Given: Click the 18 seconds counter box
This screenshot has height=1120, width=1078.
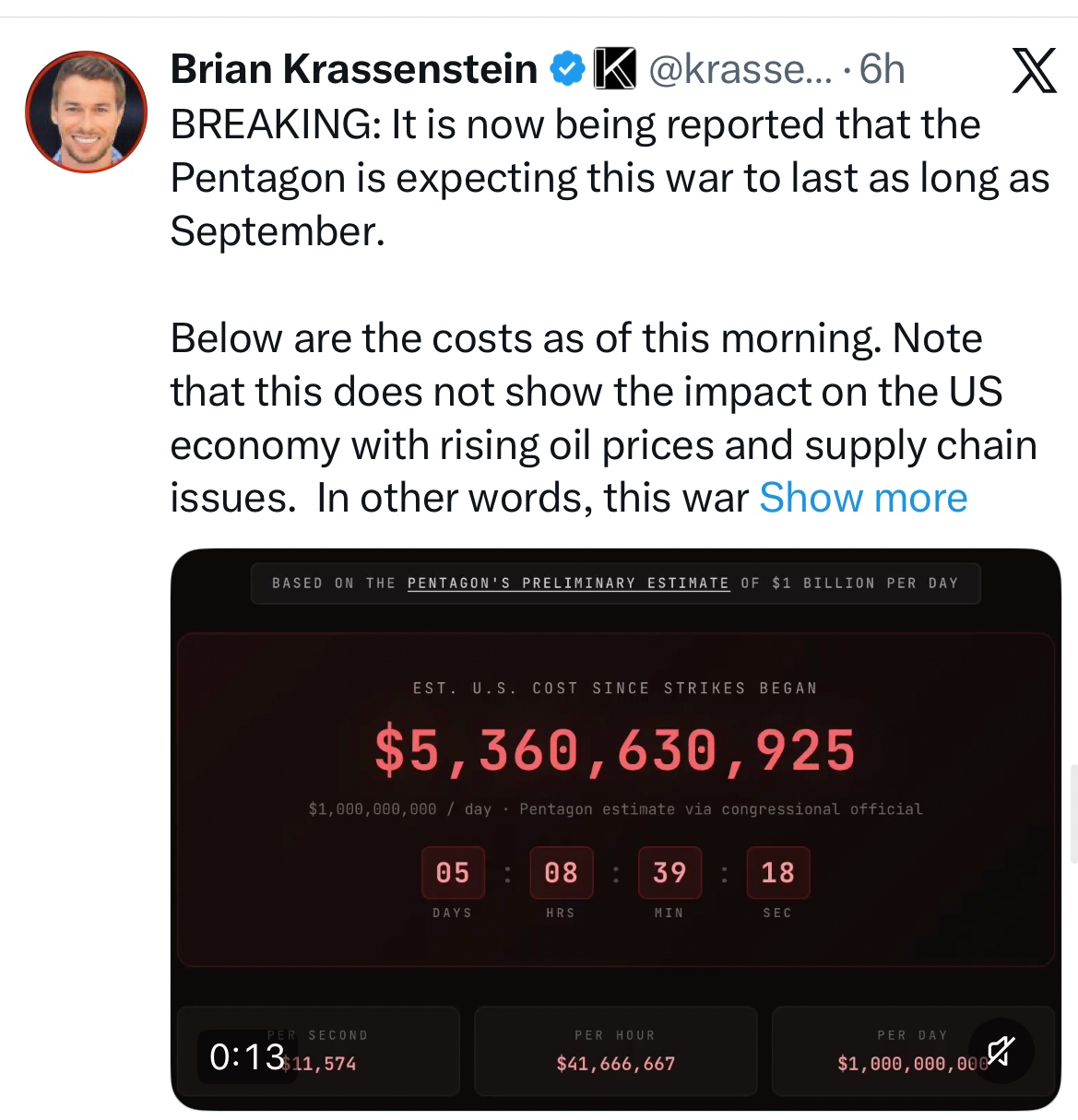Looking at the screenshot, I should point(777,872).
